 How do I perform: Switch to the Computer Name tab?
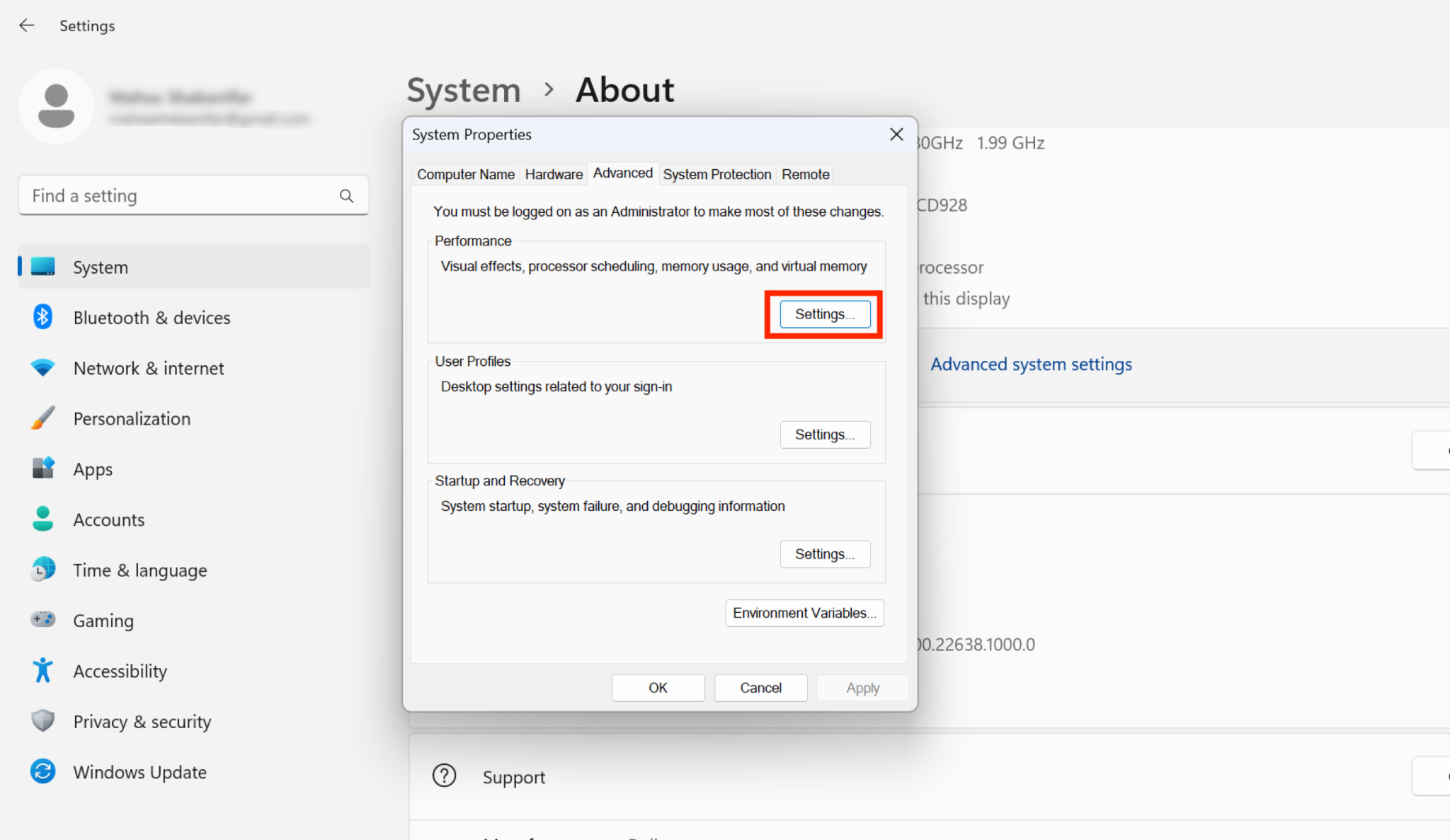coord(465,174)
